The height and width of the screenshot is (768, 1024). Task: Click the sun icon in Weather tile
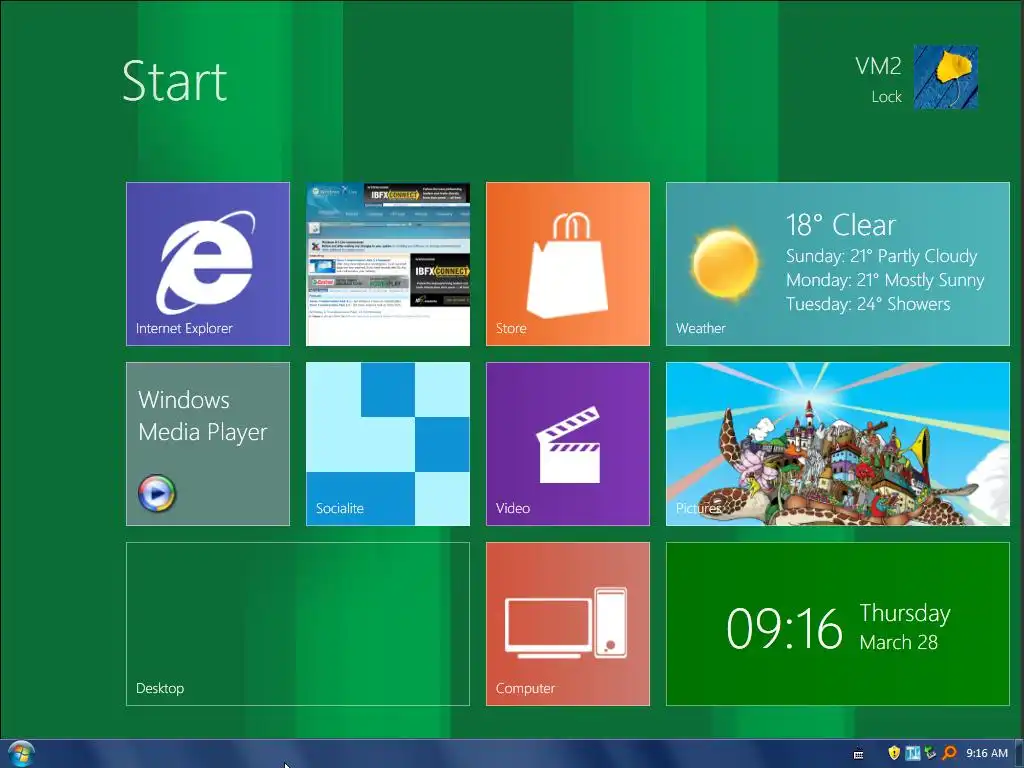click(x=725, y=264)
